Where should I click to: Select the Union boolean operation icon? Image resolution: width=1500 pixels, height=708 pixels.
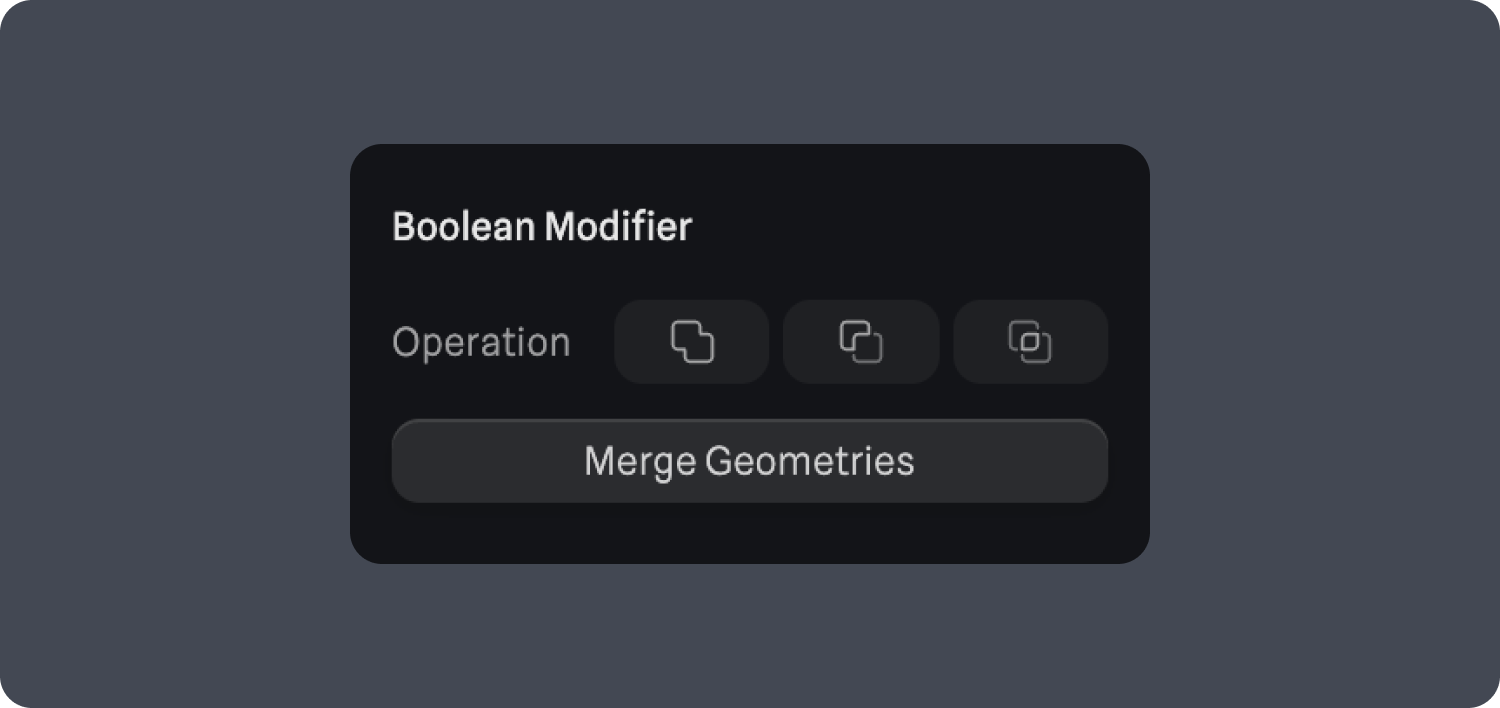[x=691, y=342]
